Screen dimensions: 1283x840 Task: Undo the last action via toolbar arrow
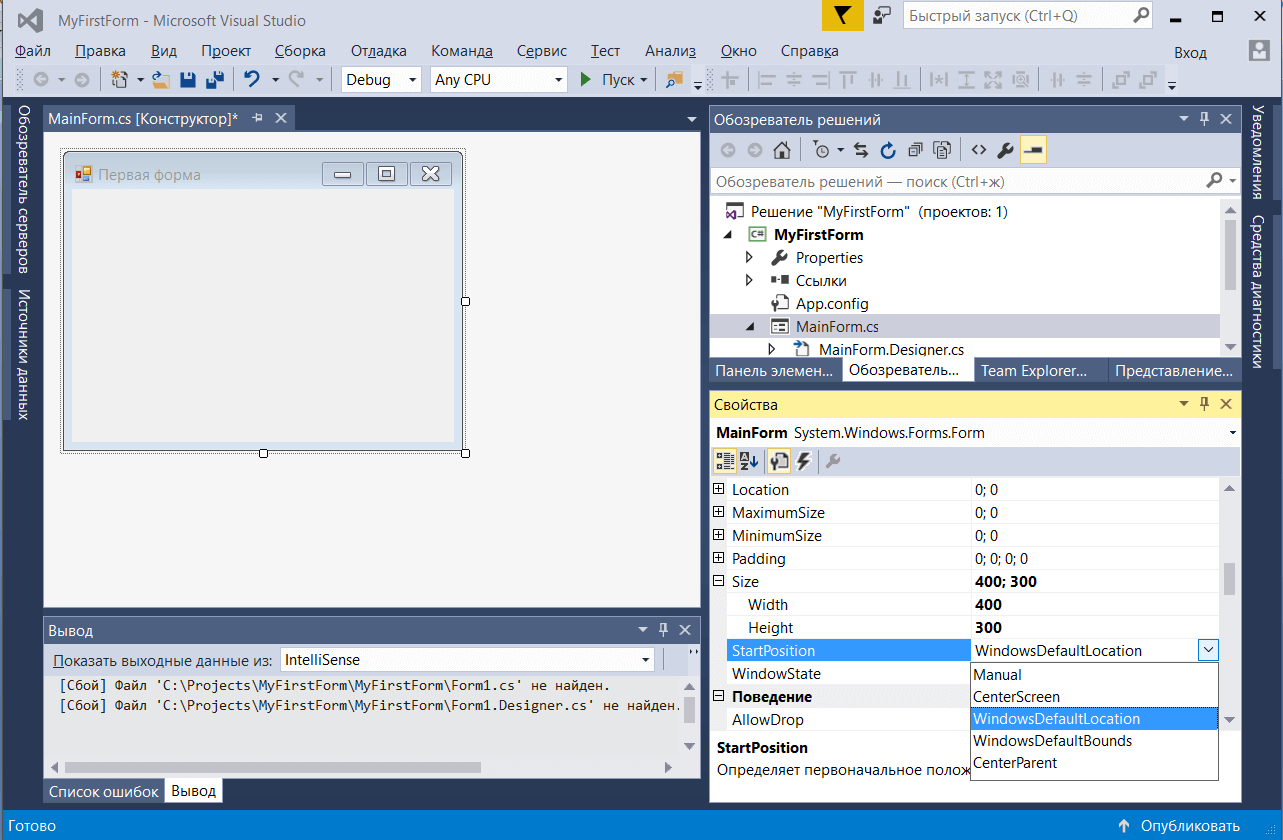coord(252,80)
